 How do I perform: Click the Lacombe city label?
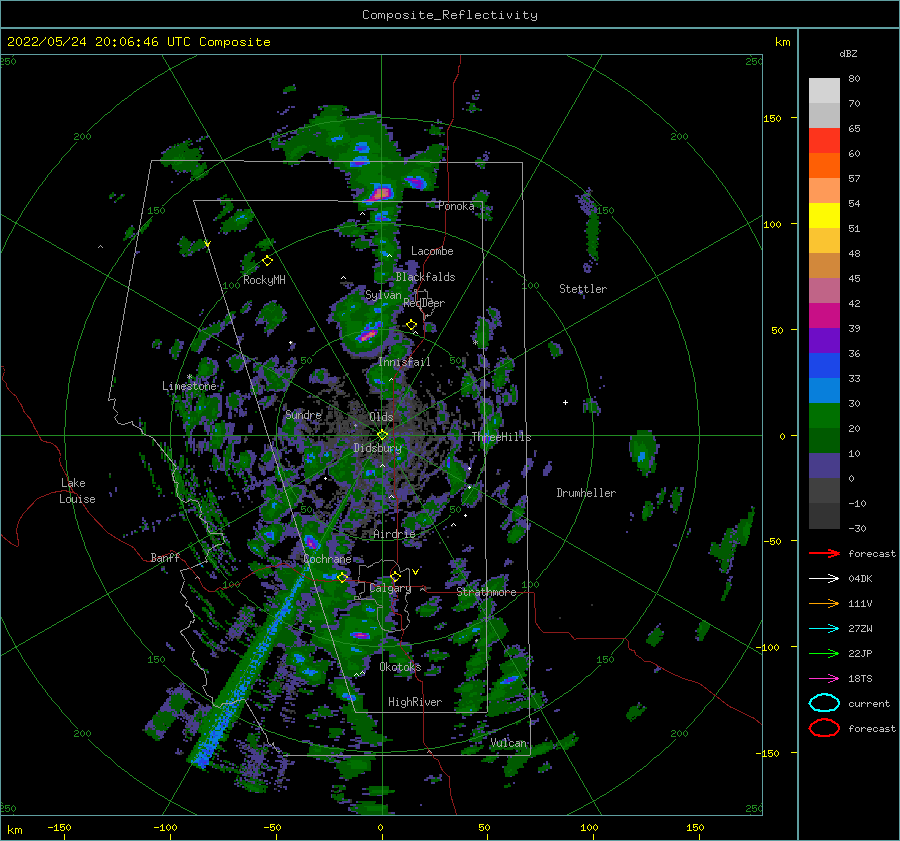coord(432,251)
